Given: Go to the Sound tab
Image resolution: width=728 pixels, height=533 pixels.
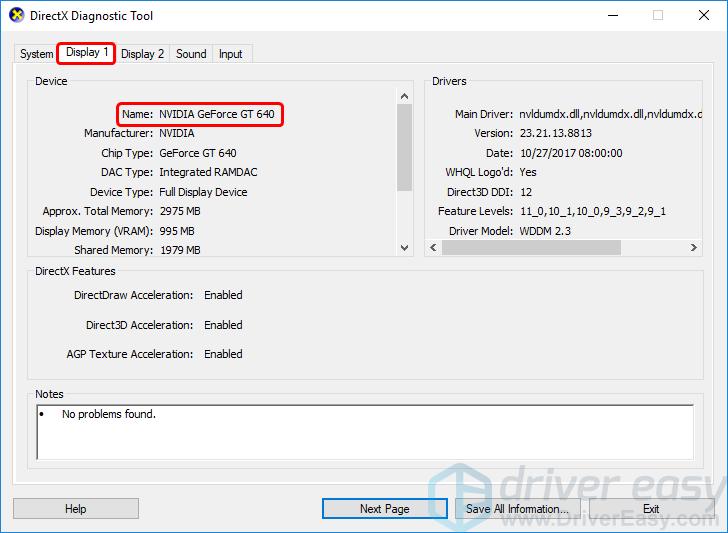Looking at the screenshot, I should pyautogui.click(x=191, y=54).
